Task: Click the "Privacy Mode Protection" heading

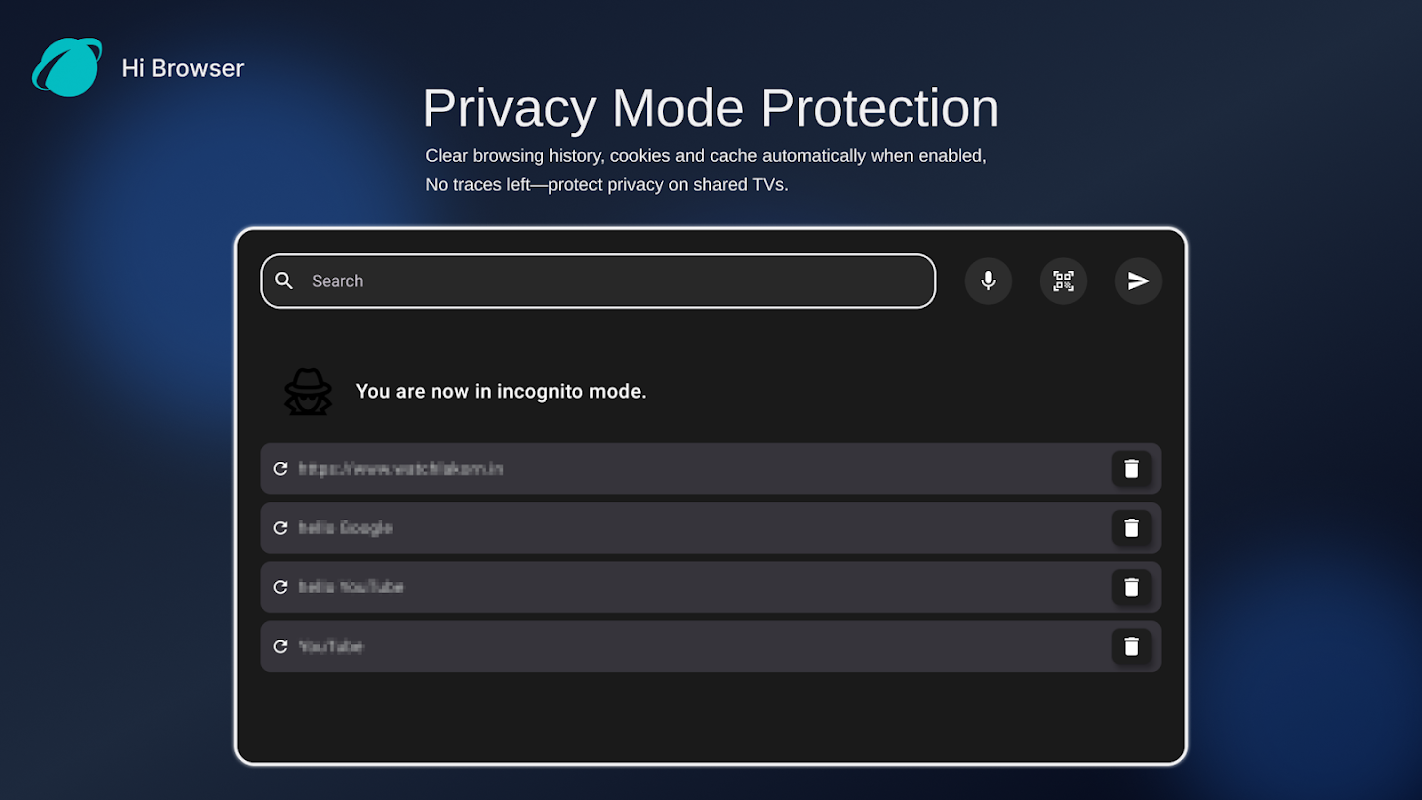Action: (710, 108)
